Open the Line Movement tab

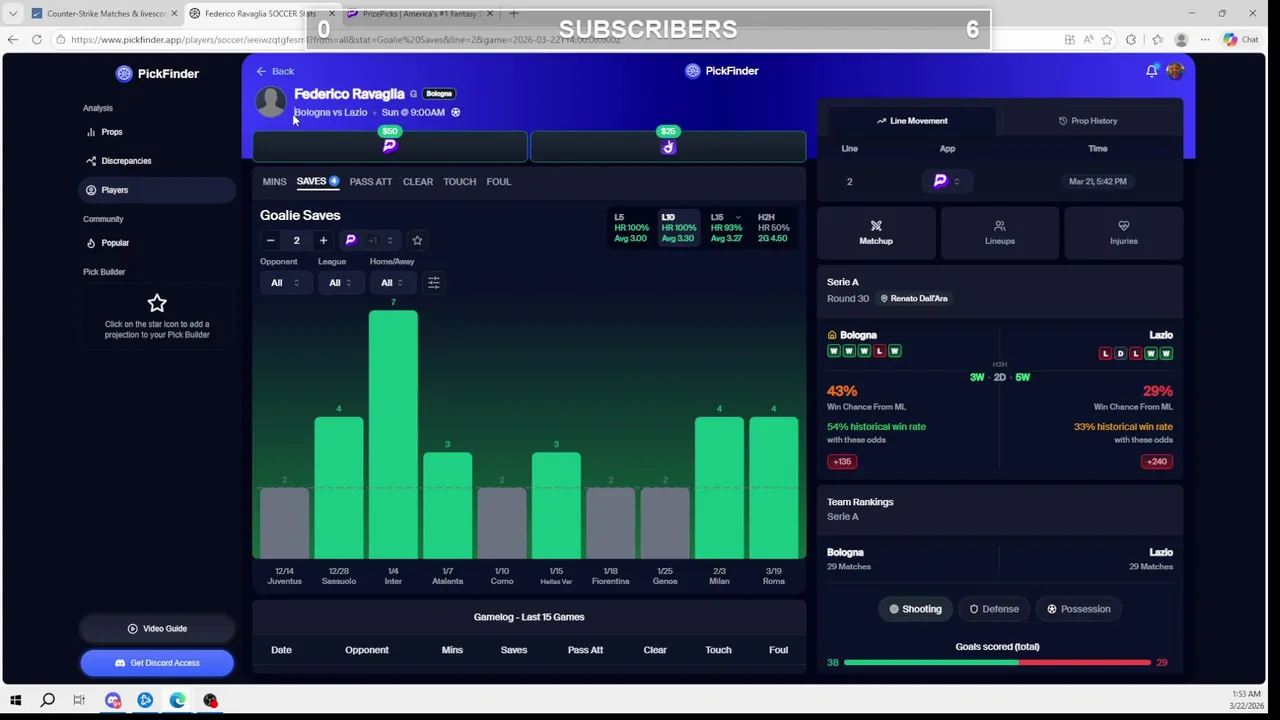click(x=911, y=121)
